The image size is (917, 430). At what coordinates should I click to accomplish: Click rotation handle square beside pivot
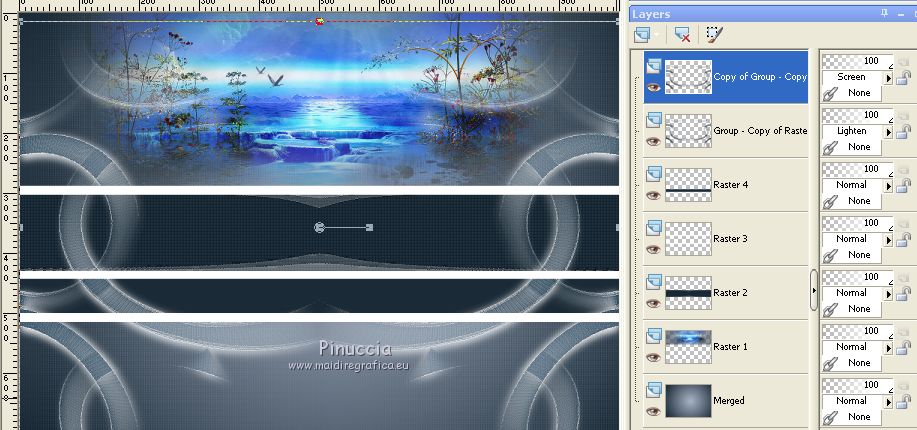(370, 228)
